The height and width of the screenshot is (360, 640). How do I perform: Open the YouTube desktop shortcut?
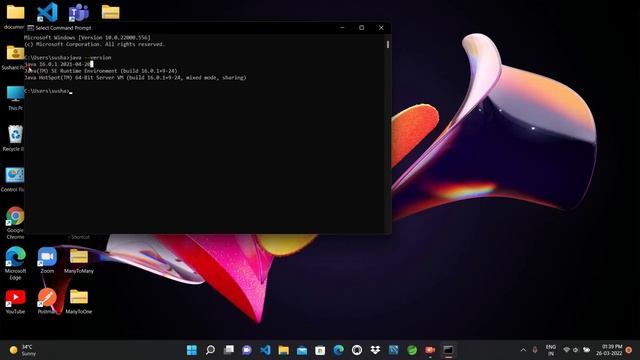click(15, 301)
